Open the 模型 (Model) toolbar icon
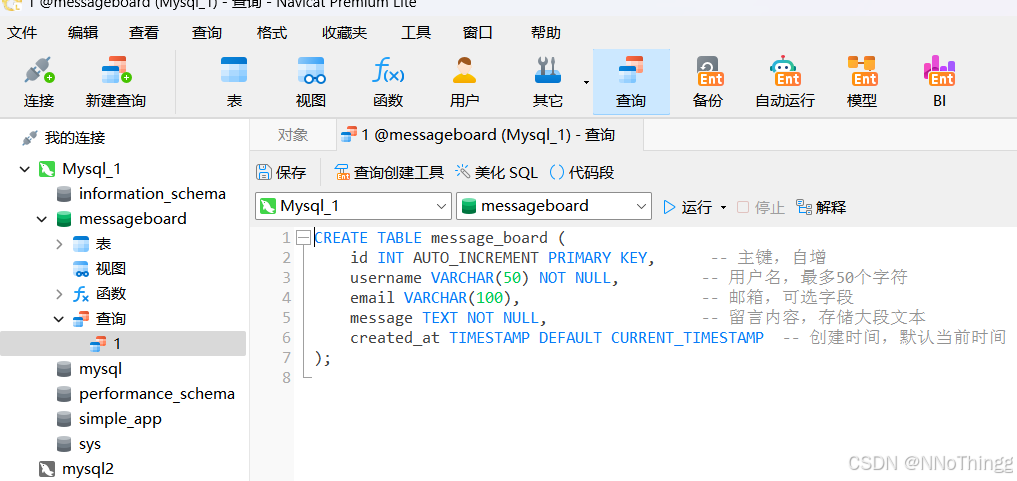1017x481 pixels. (862, 81)
